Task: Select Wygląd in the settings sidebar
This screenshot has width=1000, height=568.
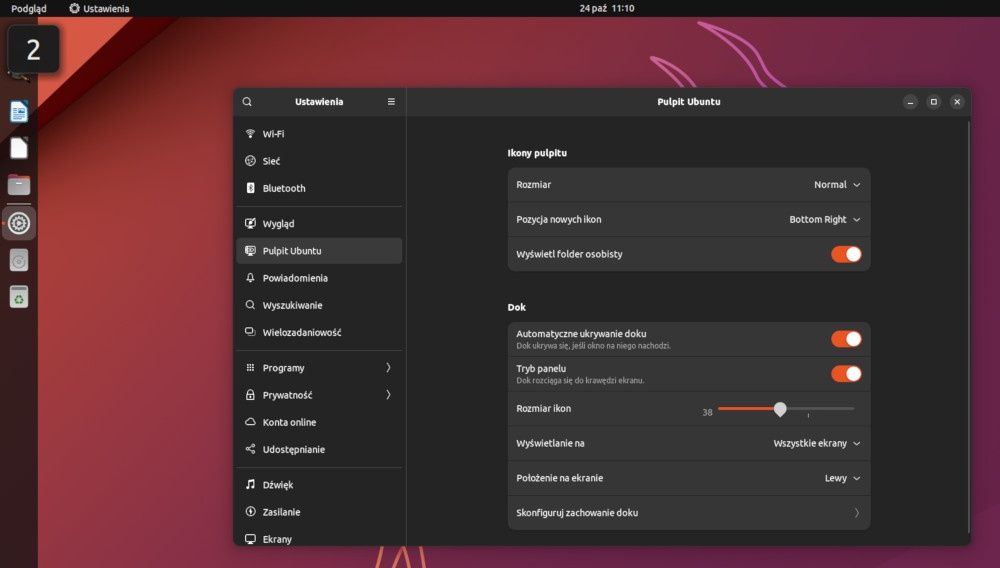Action: click(320, 224)
